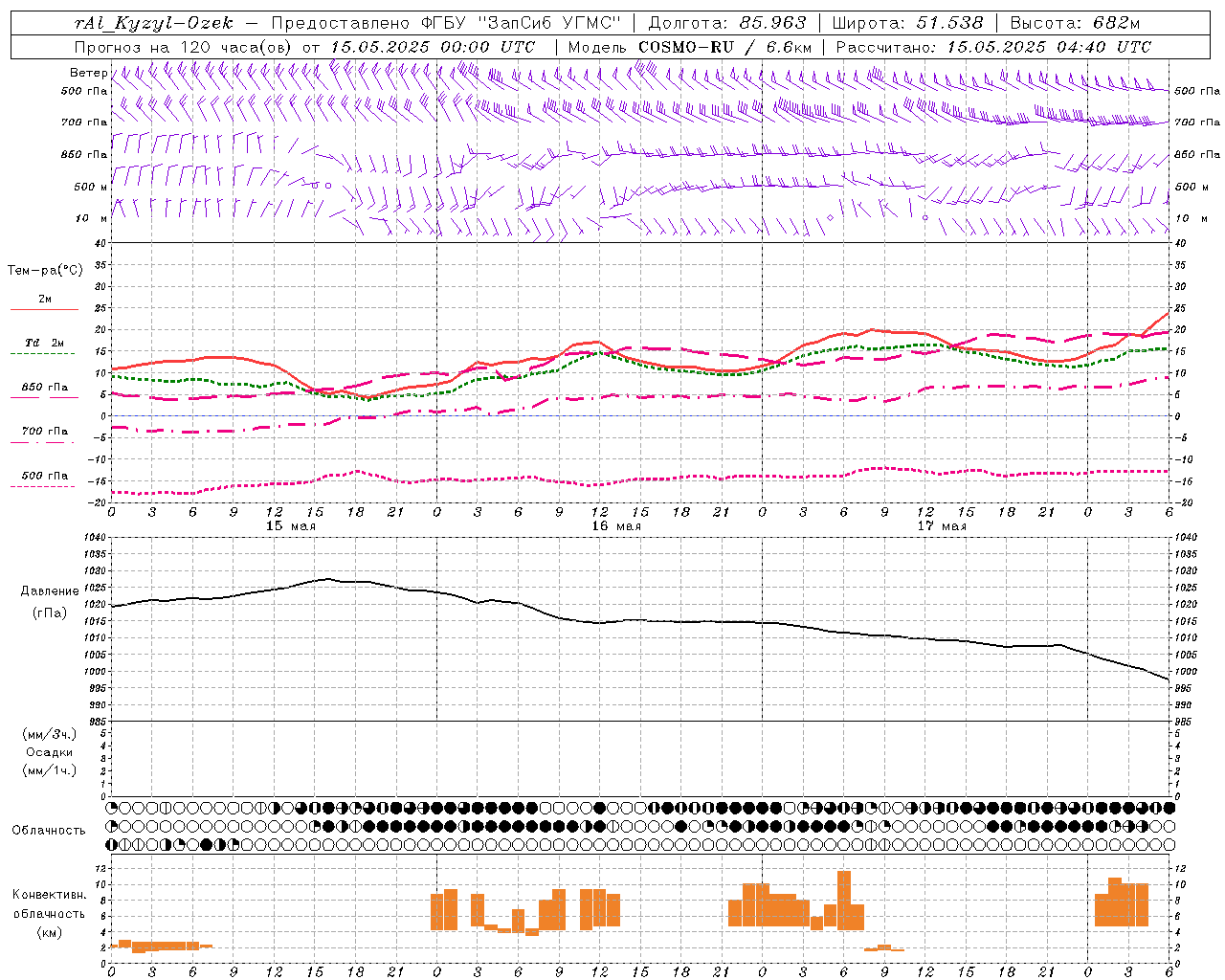The image size is (1225, 980).
Task: Click the Давление pressure panel label
Action: tap(50, 591)
